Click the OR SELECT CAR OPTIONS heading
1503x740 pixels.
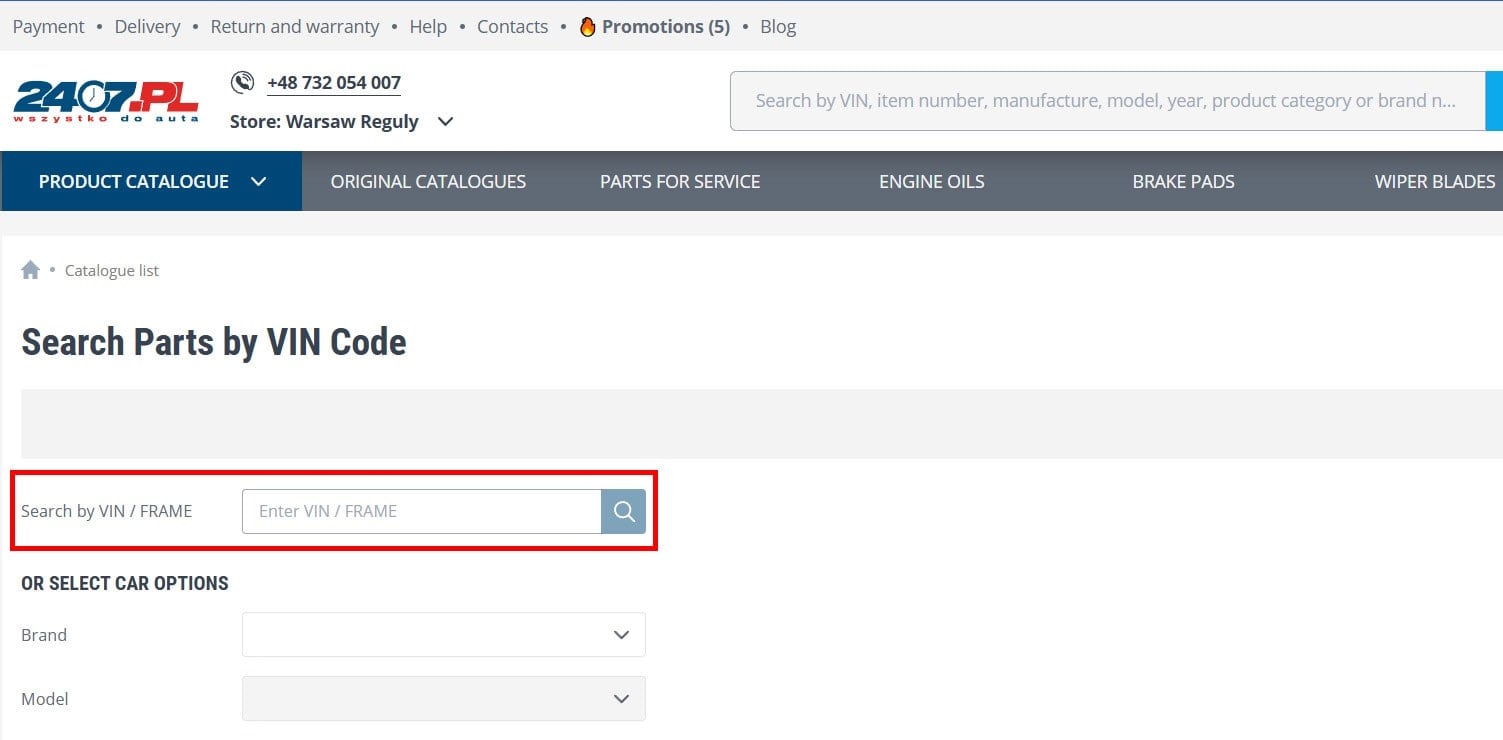pyautogui.click(x=125, y=583)
